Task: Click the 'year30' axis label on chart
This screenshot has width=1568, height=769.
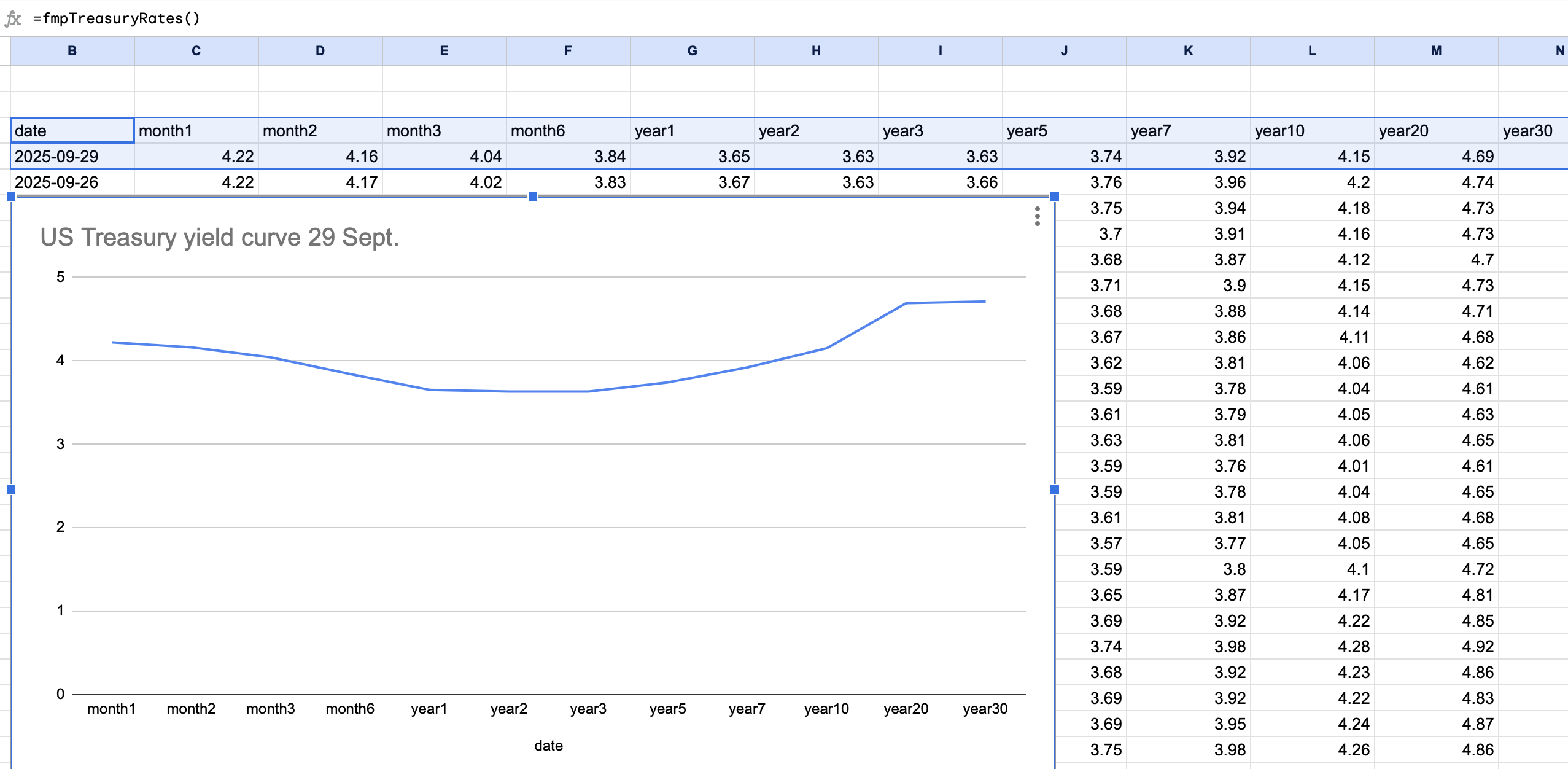Action: pyautogui.click(x=985, y=709)
